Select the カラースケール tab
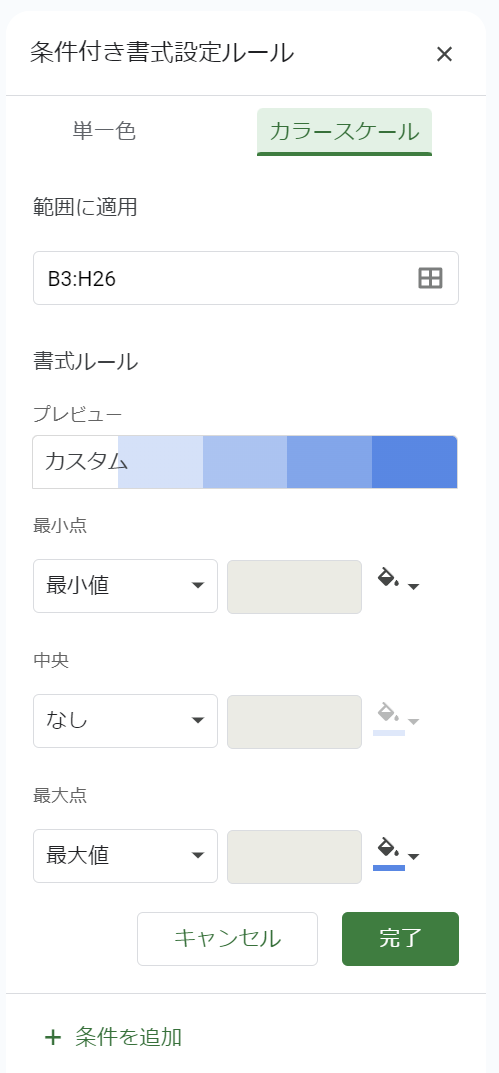 [x=344, y=131]
